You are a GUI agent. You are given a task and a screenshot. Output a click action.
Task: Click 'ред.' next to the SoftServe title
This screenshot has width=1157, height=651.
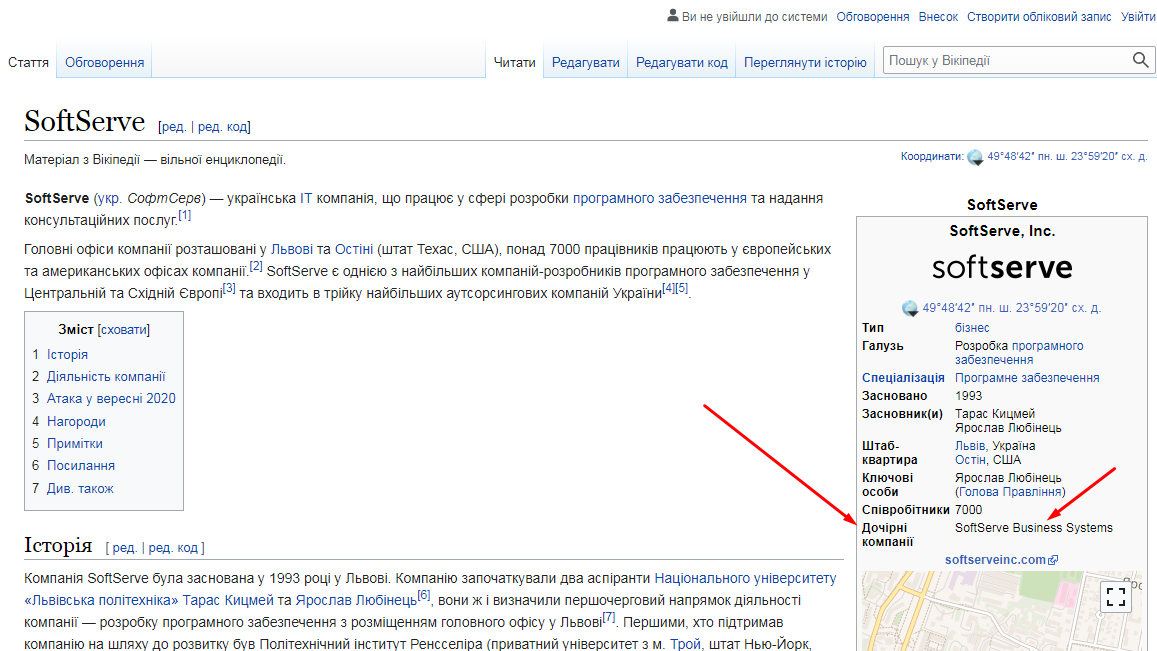173,127
